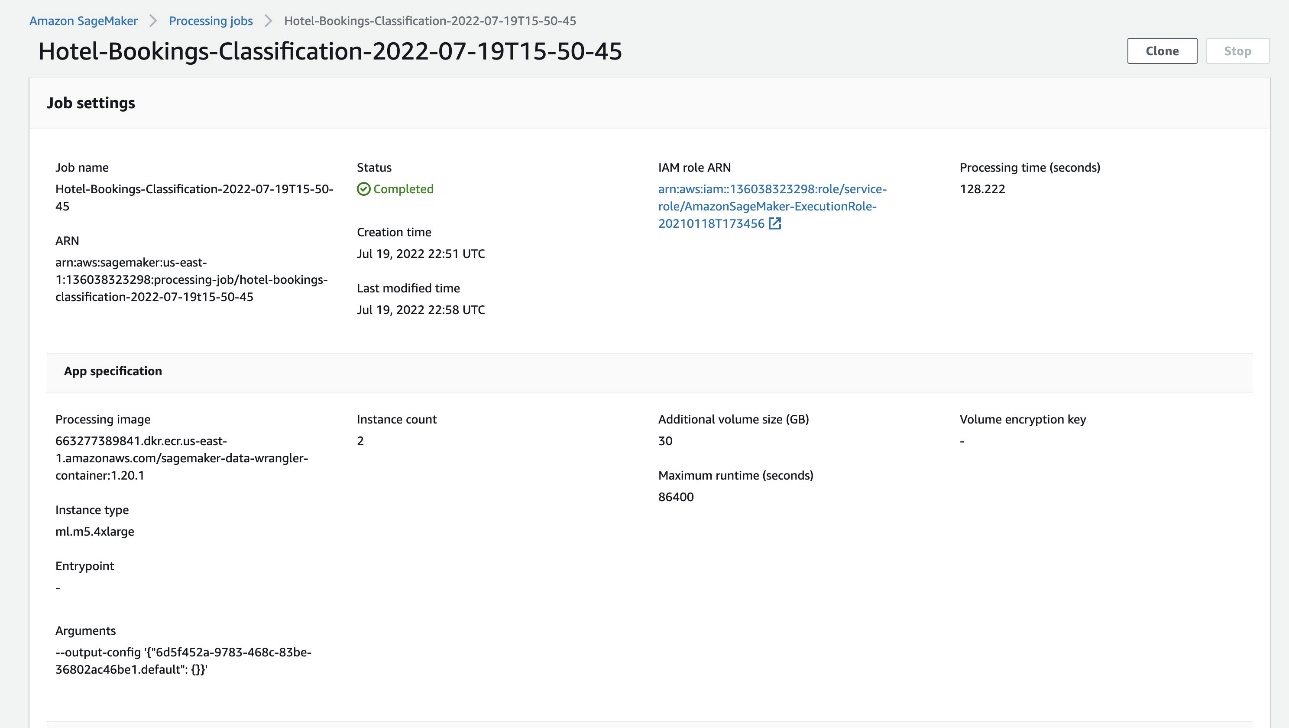Click the Entrypoint label
Screen dimensions: 1289x728
point(85,566)
